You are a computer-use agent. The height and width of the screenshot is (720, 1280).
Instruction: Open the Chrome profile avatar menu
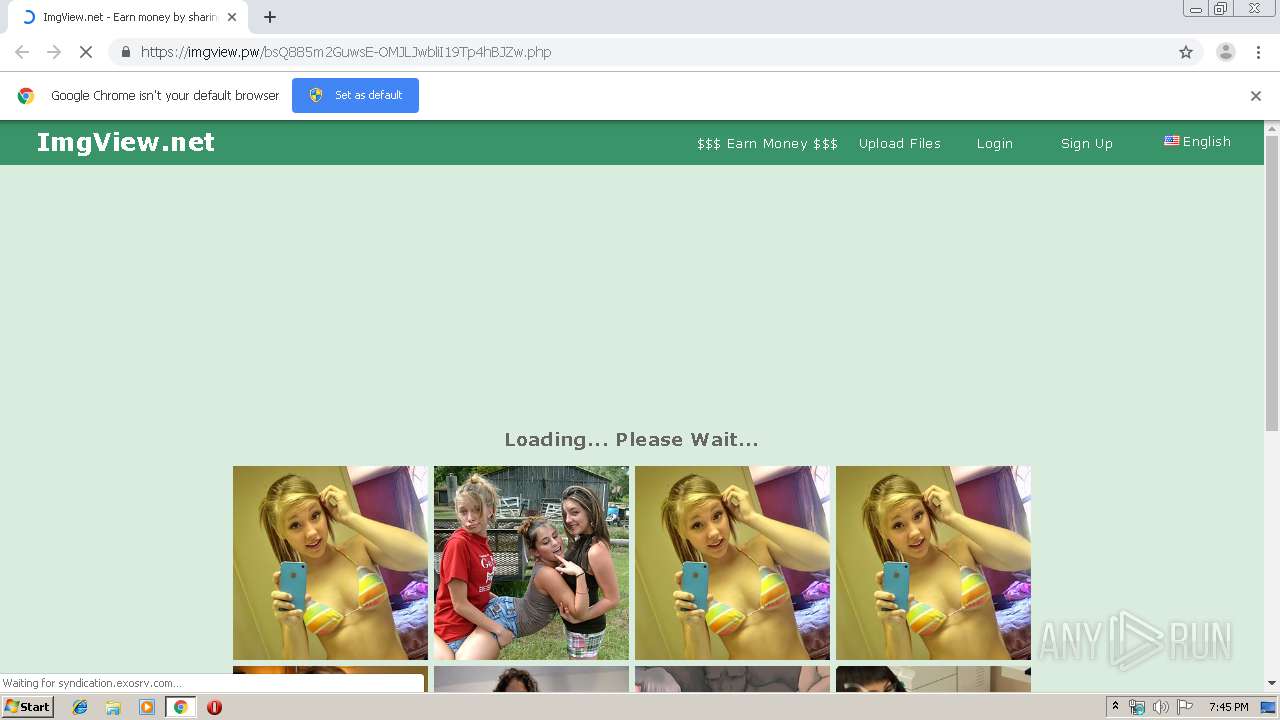1226,52
